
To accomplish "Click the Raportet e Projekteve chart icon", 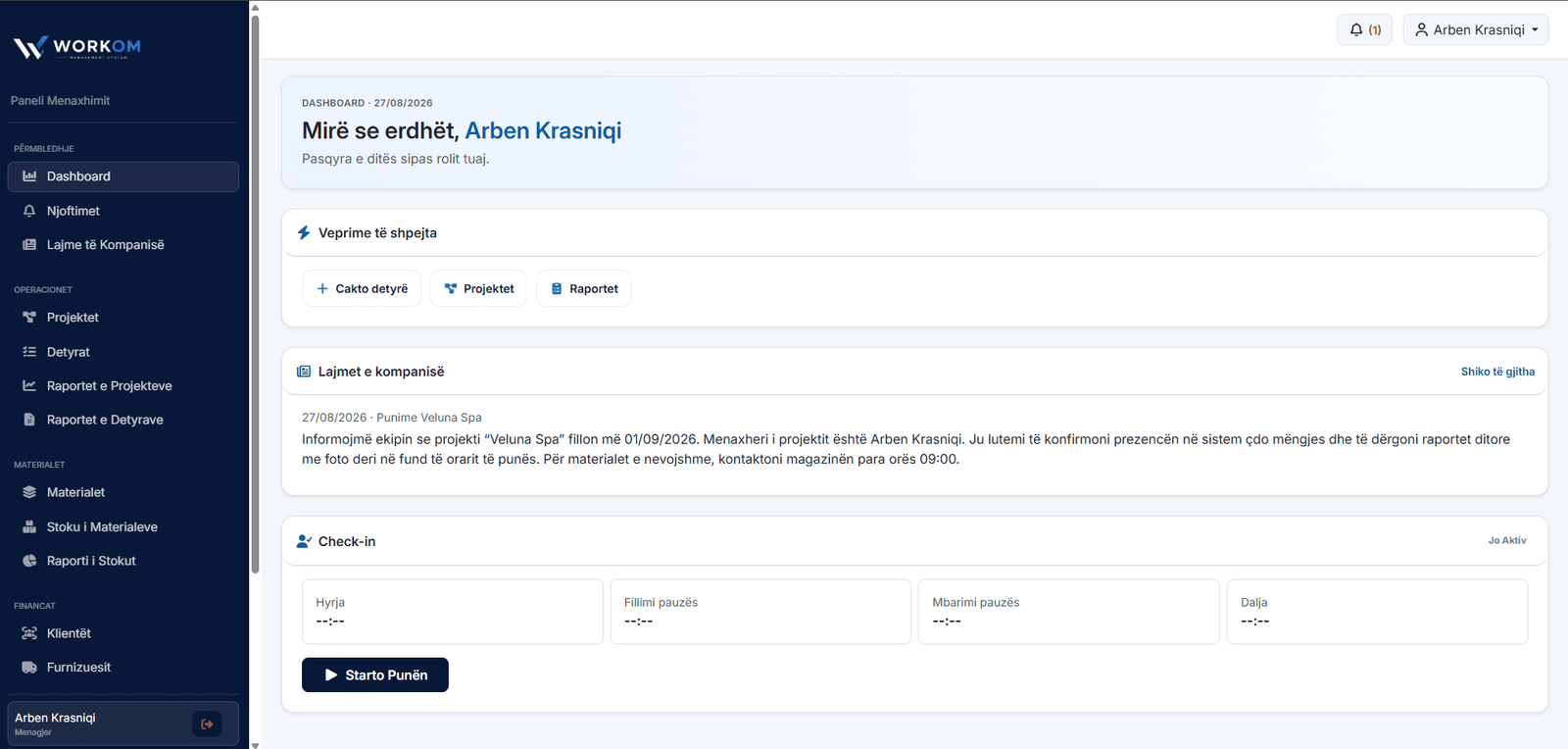I will (29, 386).
